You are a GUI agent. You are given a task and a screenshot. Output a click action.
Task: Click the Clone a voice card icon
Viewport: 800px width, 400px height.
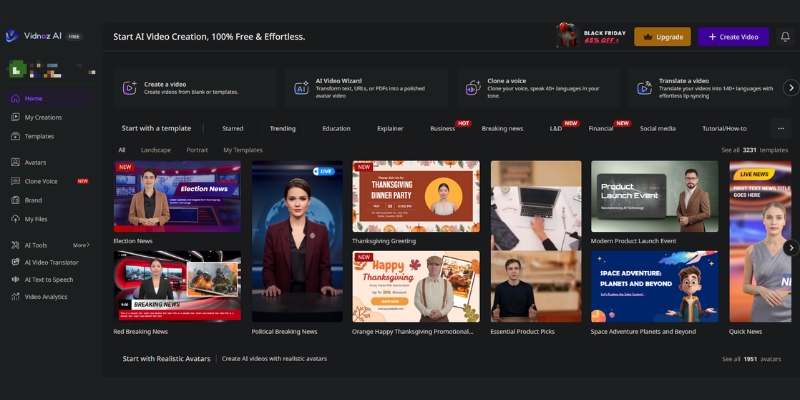tap(473, 88)
